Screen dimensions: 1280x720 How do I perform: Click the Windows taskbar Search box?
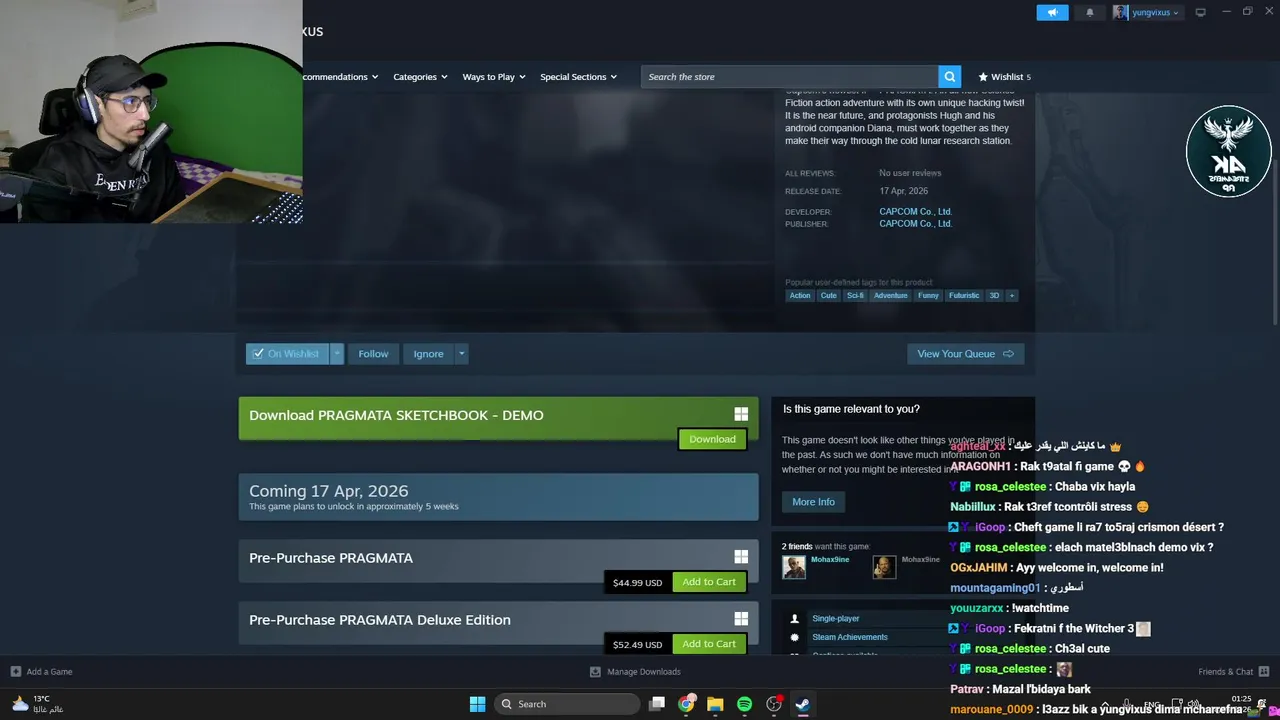tap(568, 704)
